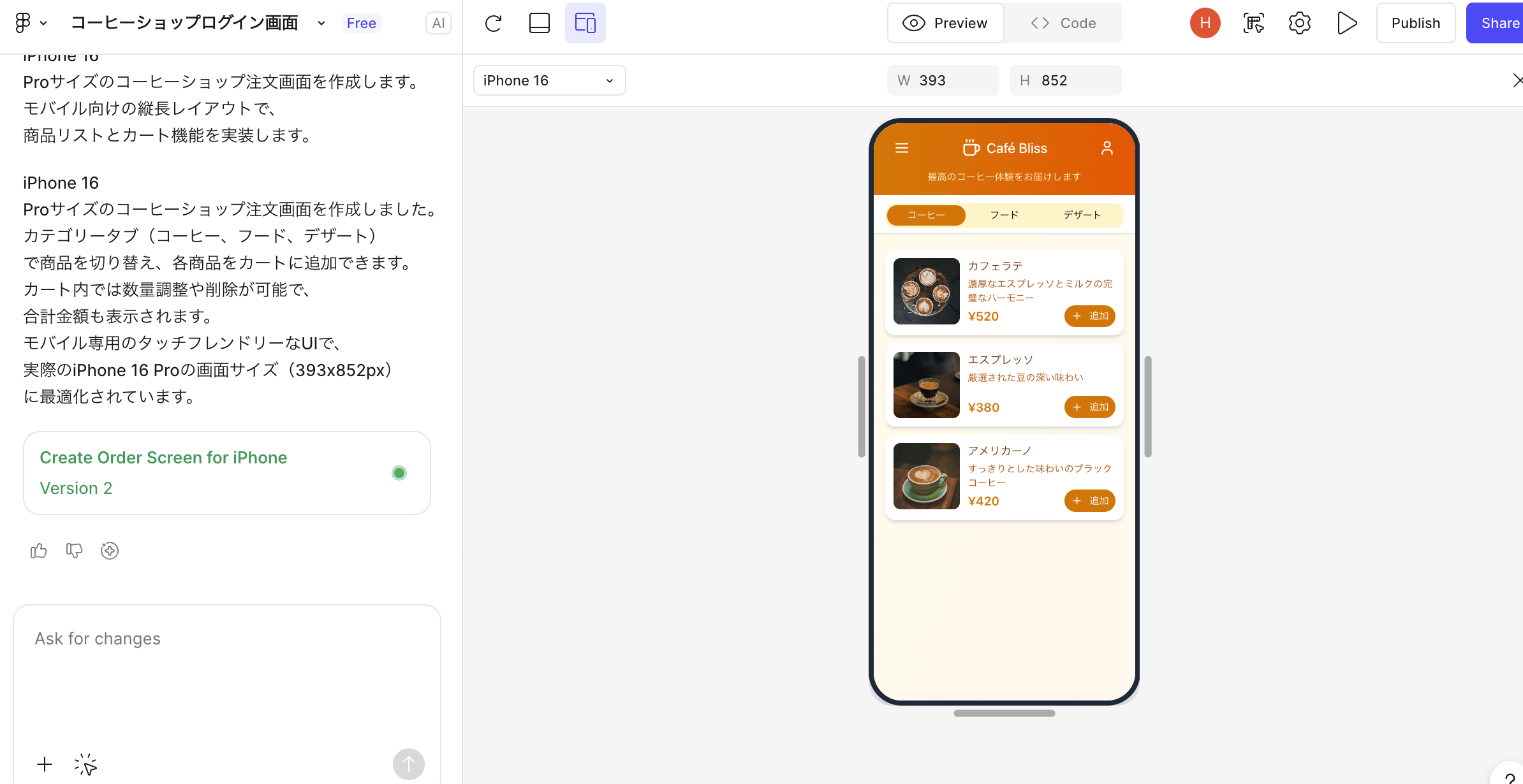Open the hamburger menu in Café Bliss
This screenshot has width=1523, height=784.
tap(902, 148)
